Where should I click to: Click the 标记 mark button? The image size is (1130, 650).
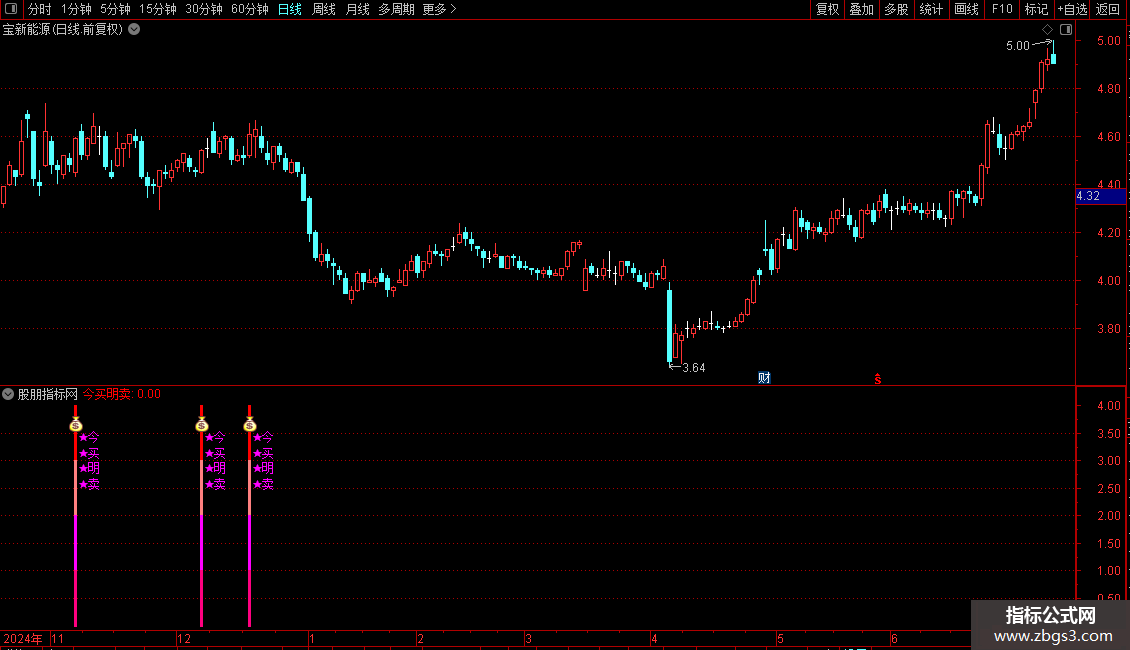click(x=1036, y=9)
